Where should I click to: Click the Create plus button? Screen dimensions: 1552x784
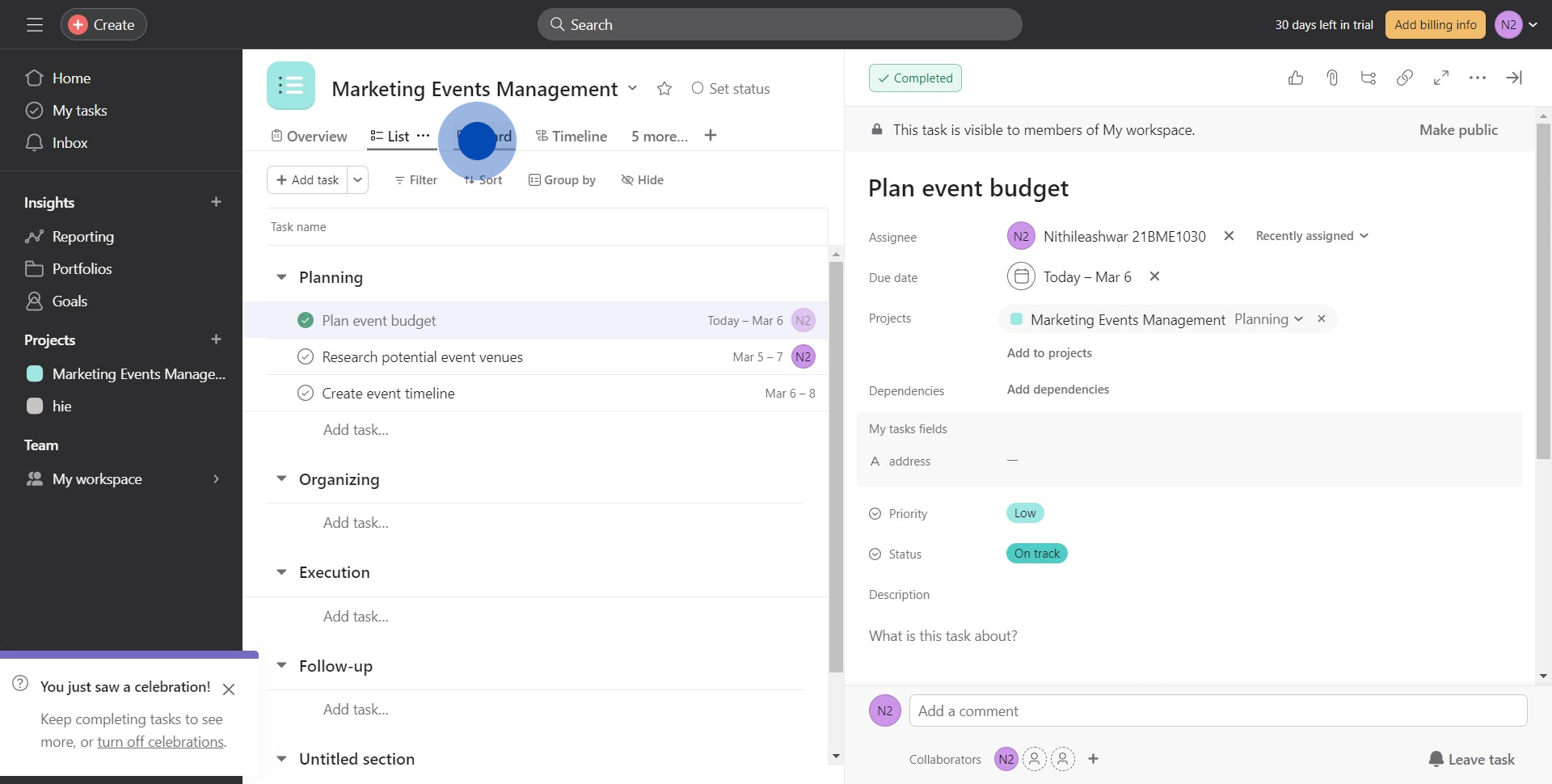103,25
